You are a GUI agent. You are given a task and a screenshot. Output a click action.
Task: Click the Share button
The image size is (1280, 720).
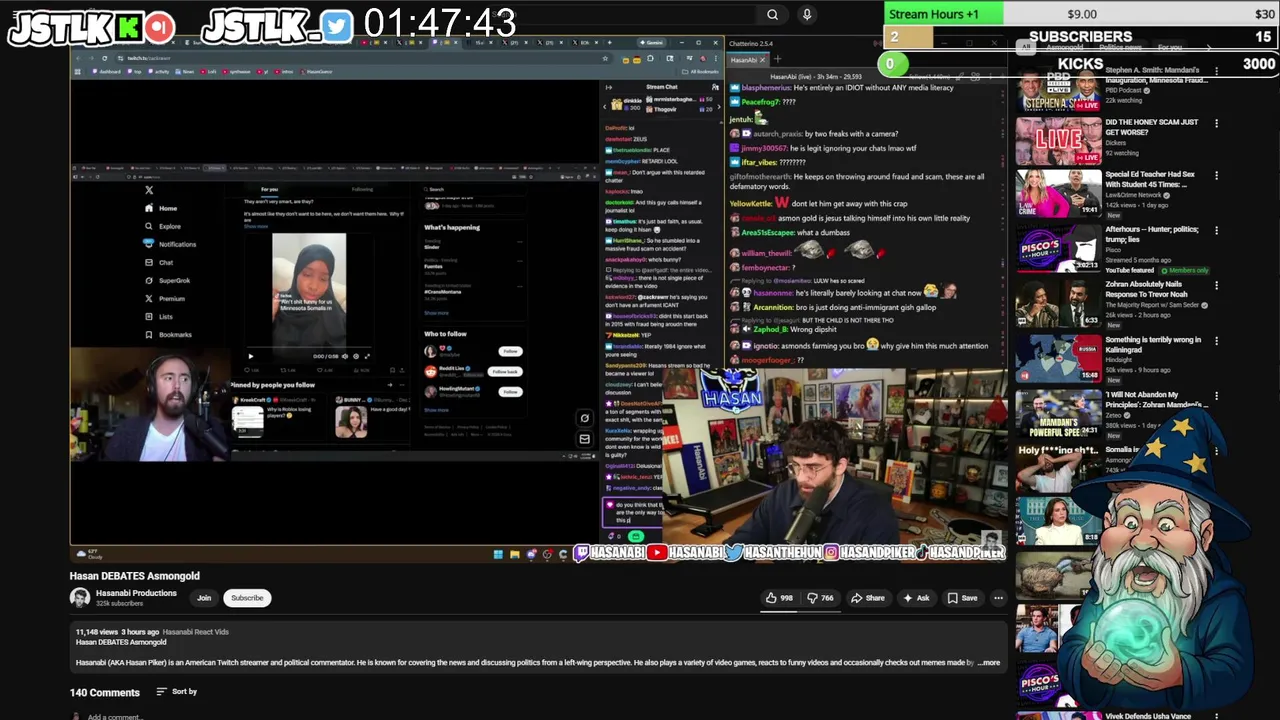coord(867,598)
